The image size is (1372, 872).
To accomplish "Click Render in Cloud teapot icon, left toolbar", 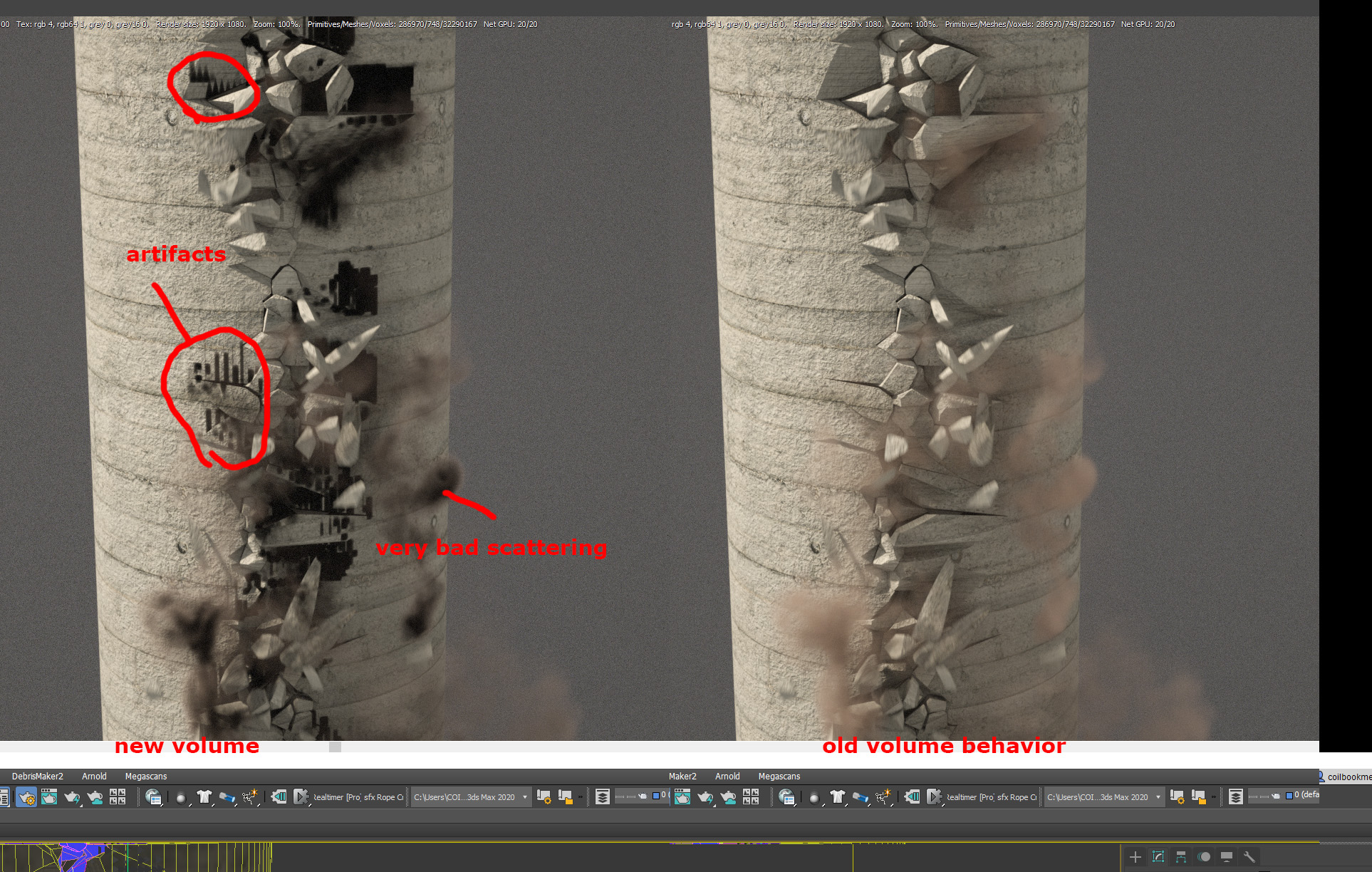I will [95, 797].
